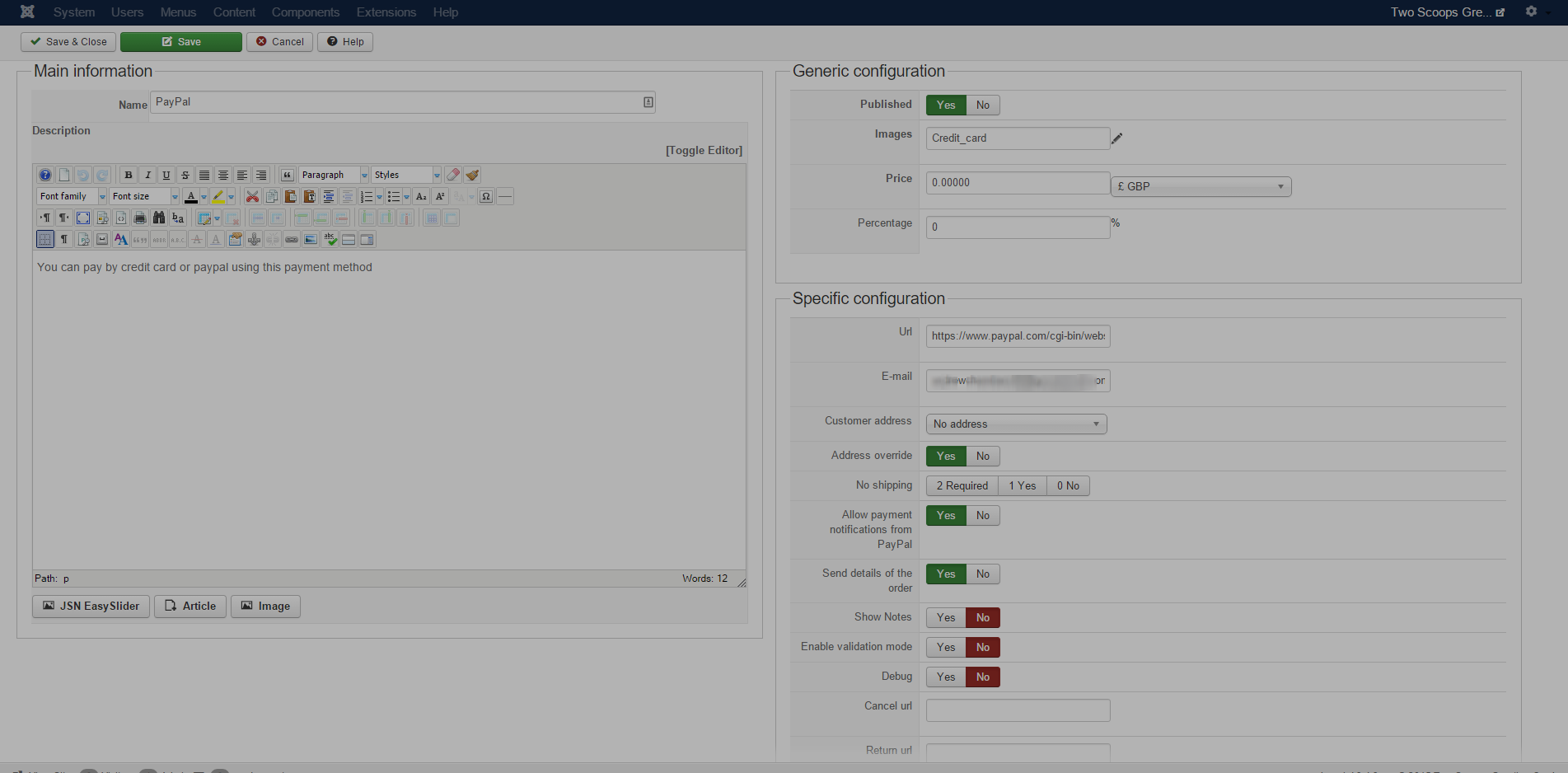The width and height of the screenshot is (1568, 773).
Task: Open the Content menu
Action: point(235,12)
